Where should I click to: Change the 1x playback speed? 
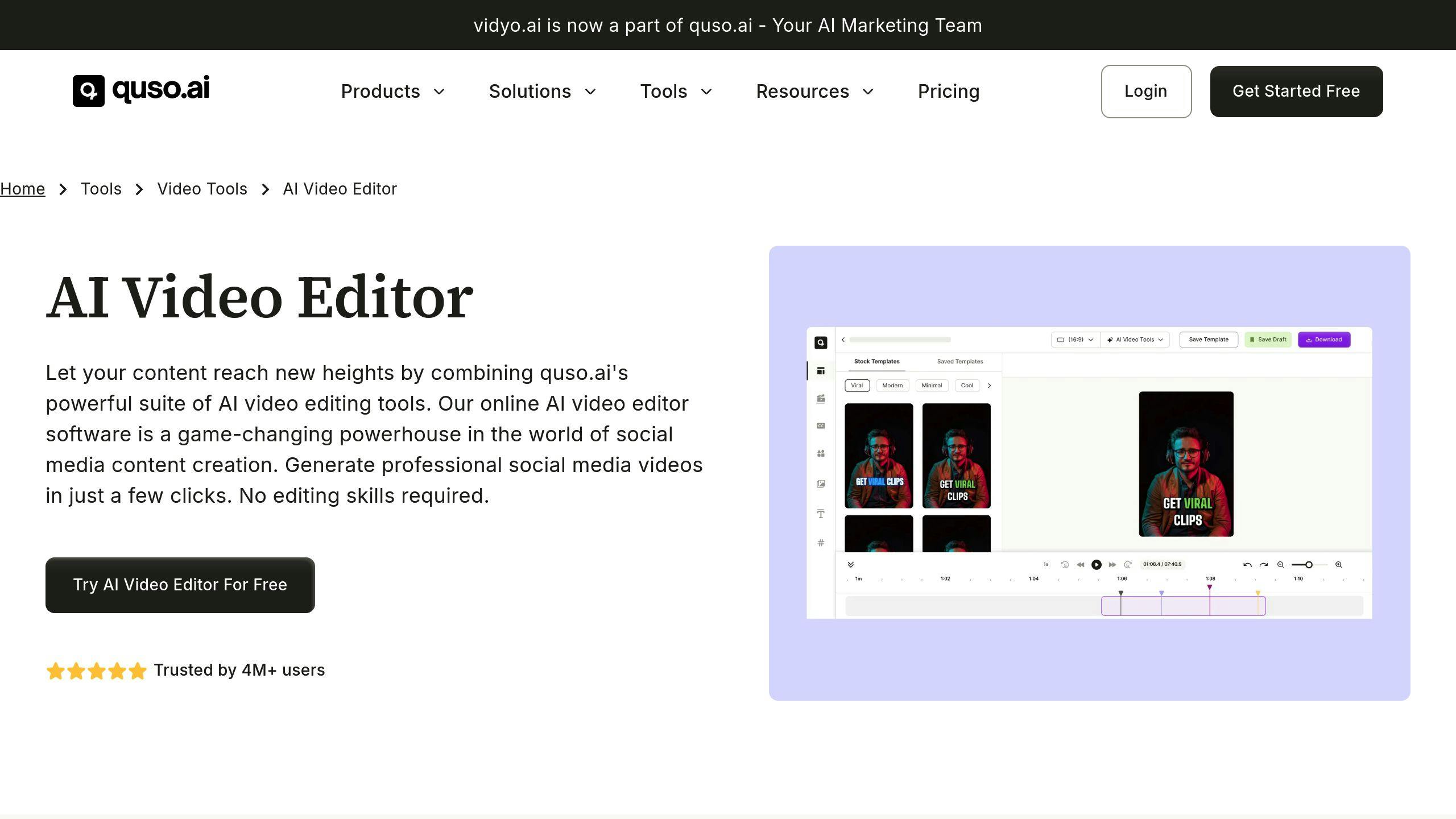(1046, 565)
